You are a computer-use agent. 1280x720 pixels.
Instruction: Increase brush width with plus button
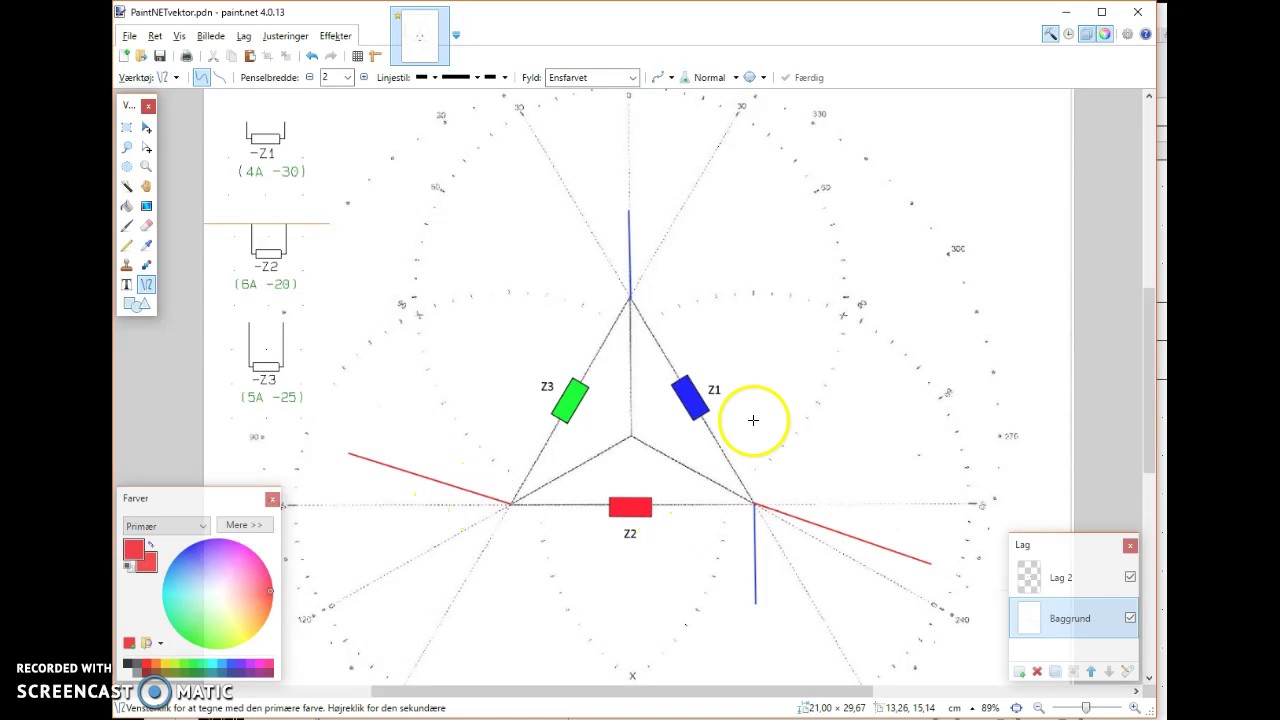364,77
